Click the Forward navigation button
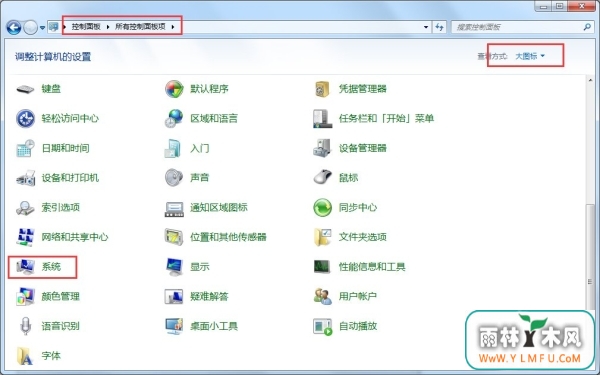 [31, 28]
